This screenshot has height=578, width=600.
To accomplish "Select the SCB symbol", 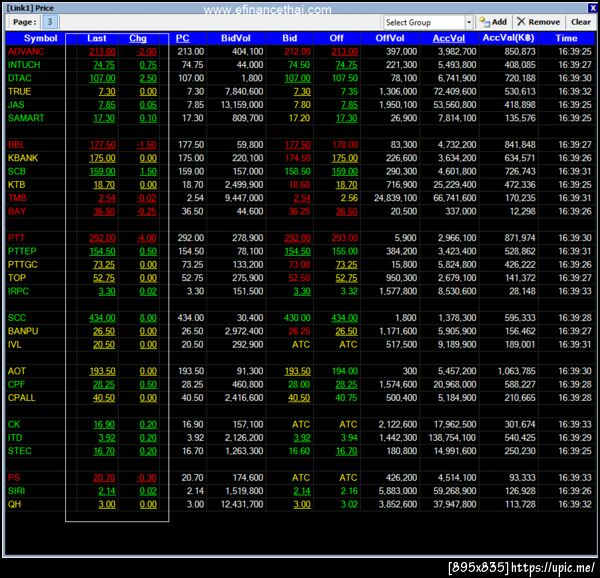I will click(16, 171).
